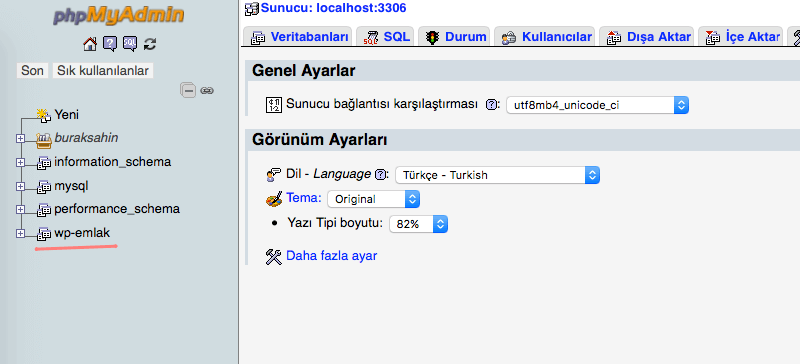Switch to the İçe Aktar tab
This screenshot has width=800, height=364.
(x=740, y=37)
